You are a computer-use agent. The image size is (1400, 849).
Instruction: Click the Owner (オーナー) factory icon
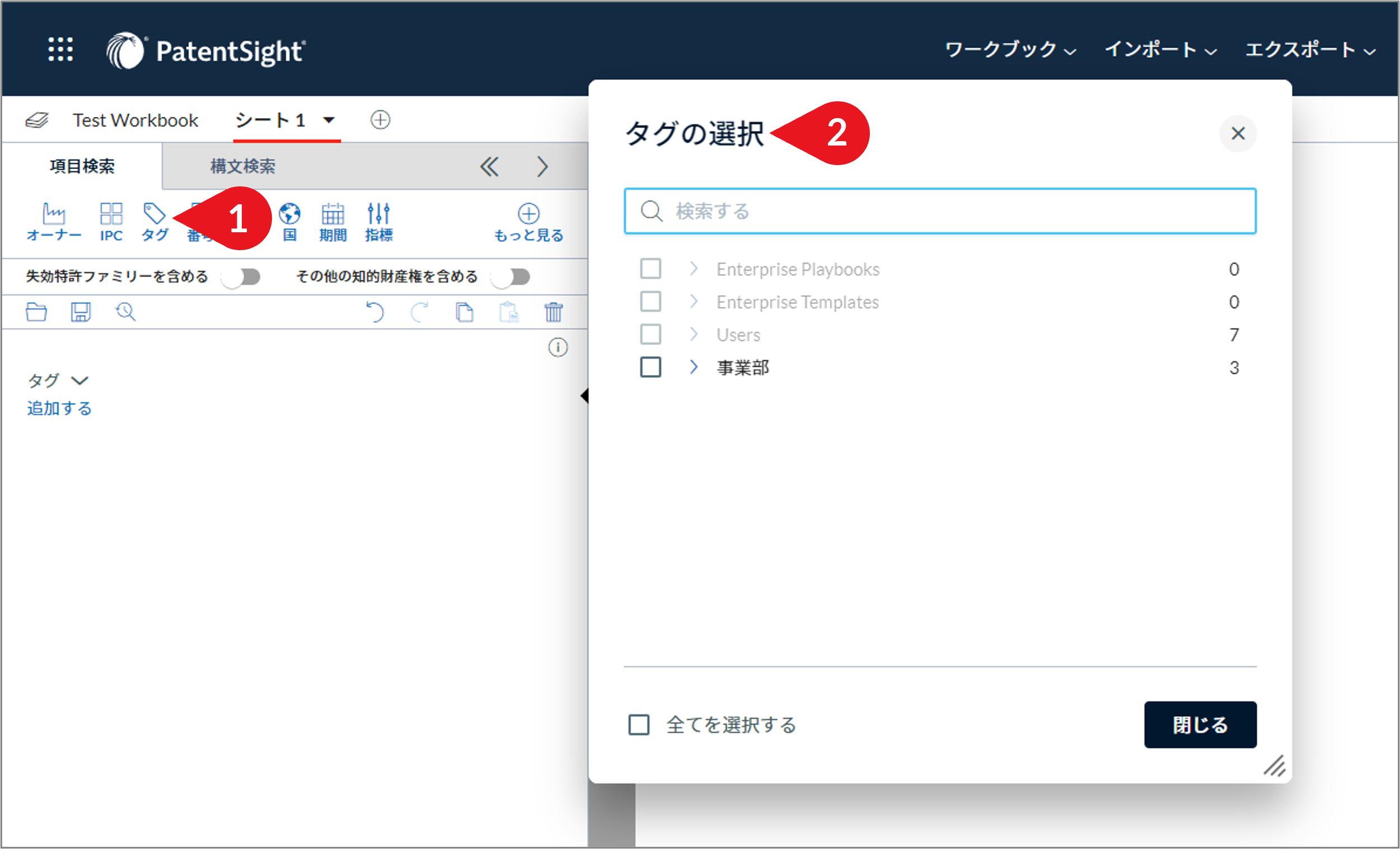[54, 214]
